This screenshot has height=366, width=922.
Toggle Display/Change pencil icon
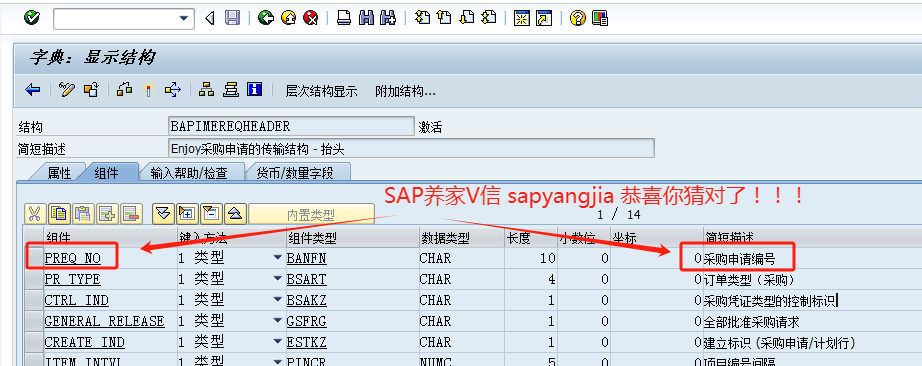point(68,90)
